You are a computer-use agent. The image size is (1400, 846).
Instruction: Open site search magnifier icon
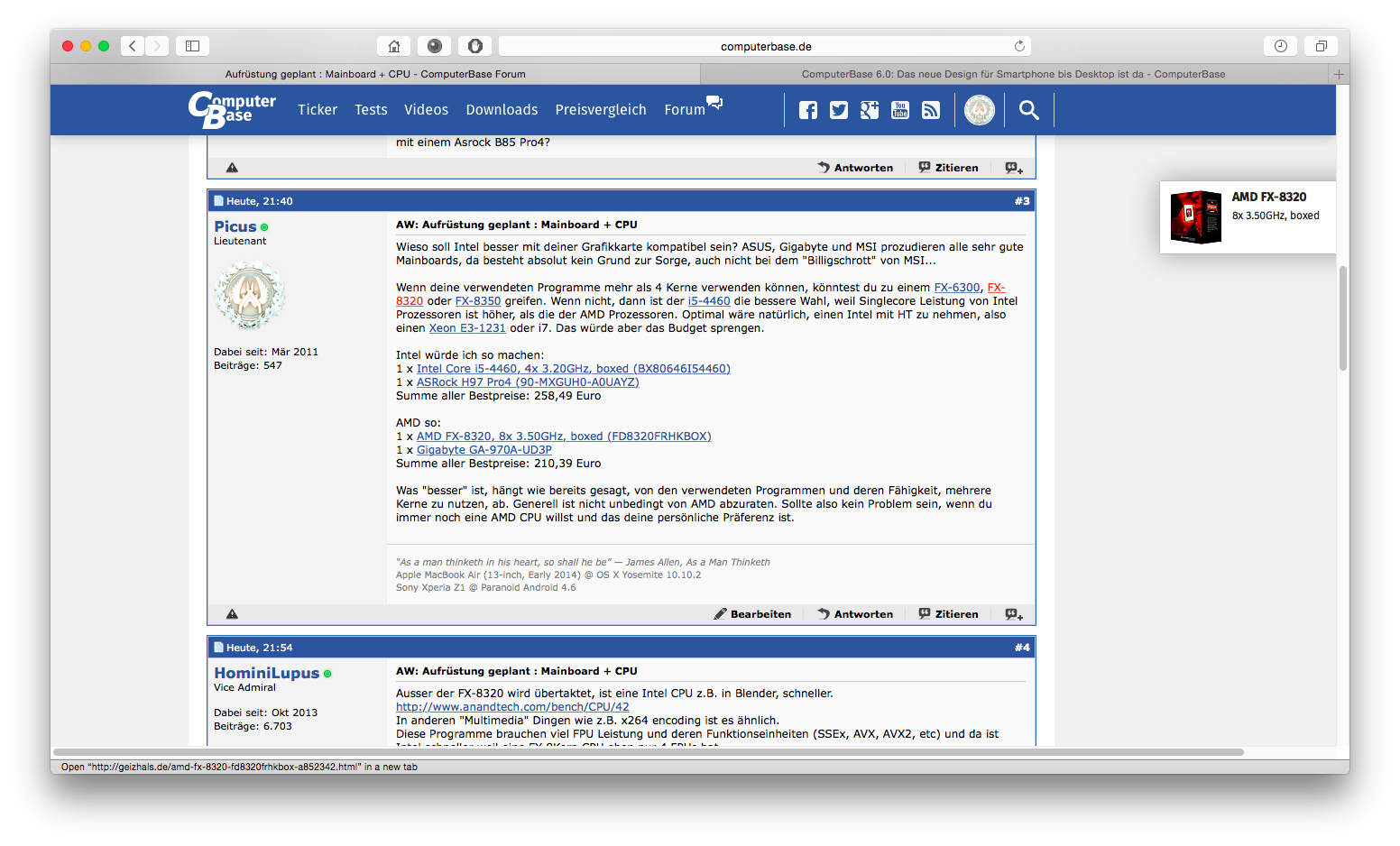pyautogui.click(x=1029, y=110)
